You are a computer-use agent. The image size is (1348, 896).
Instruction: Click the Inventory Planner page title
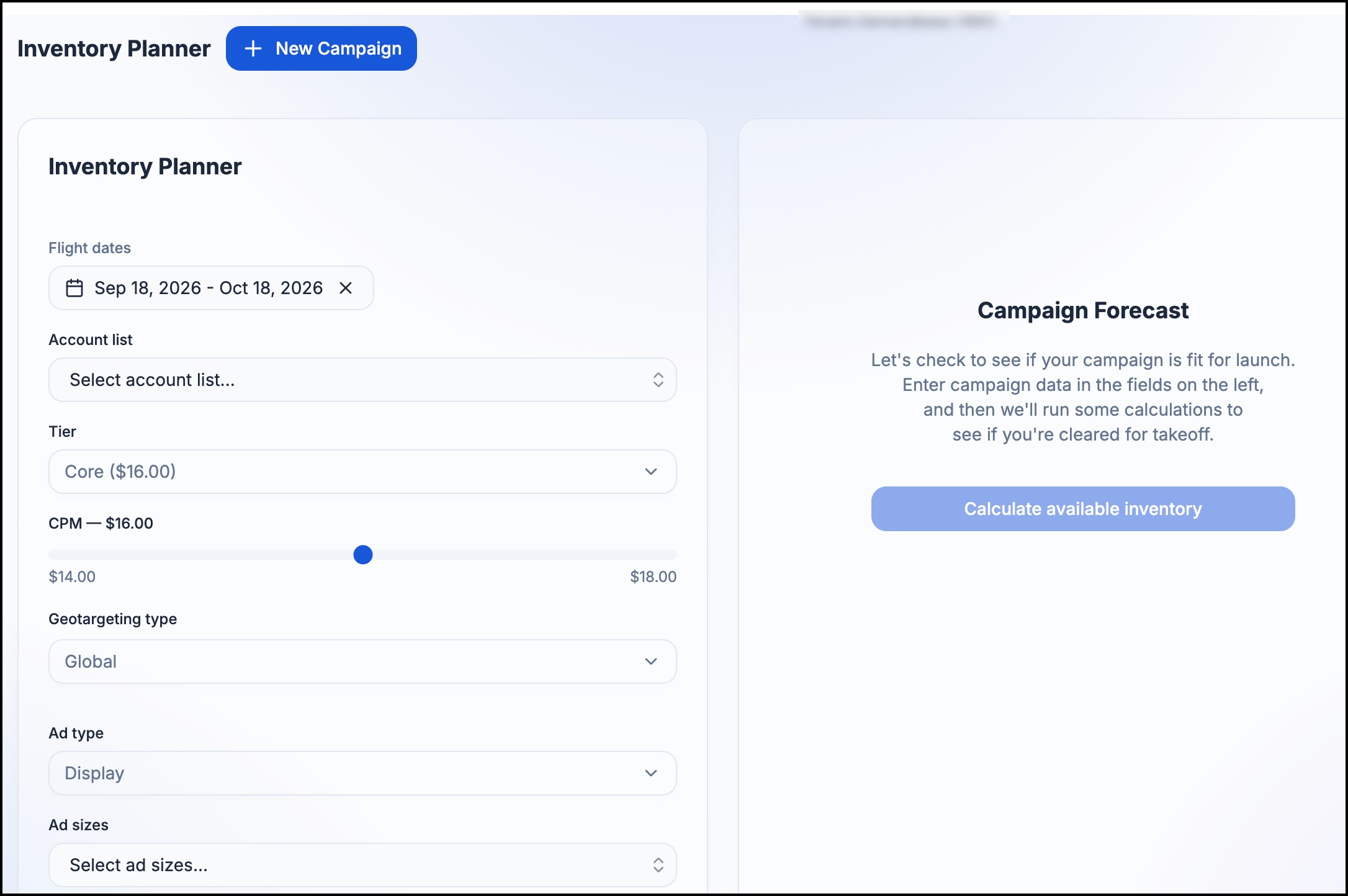[114, 48]
